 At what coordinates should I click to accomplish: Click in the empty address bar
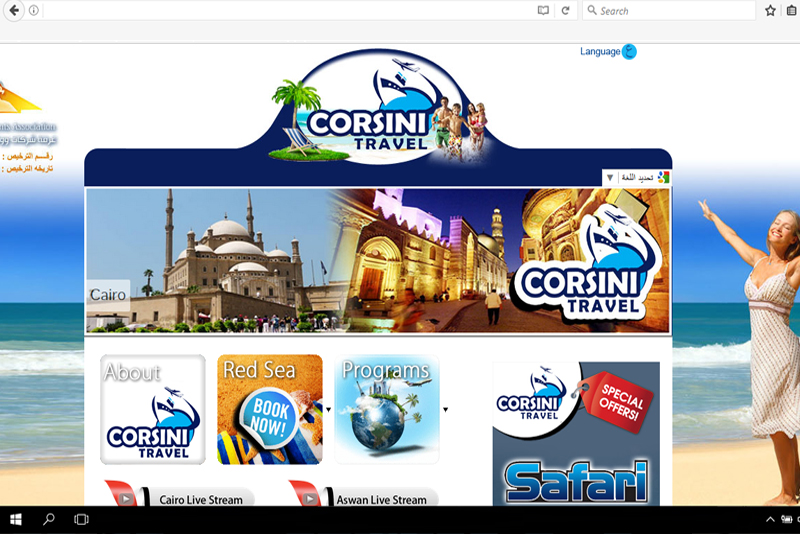pos(288,11)
